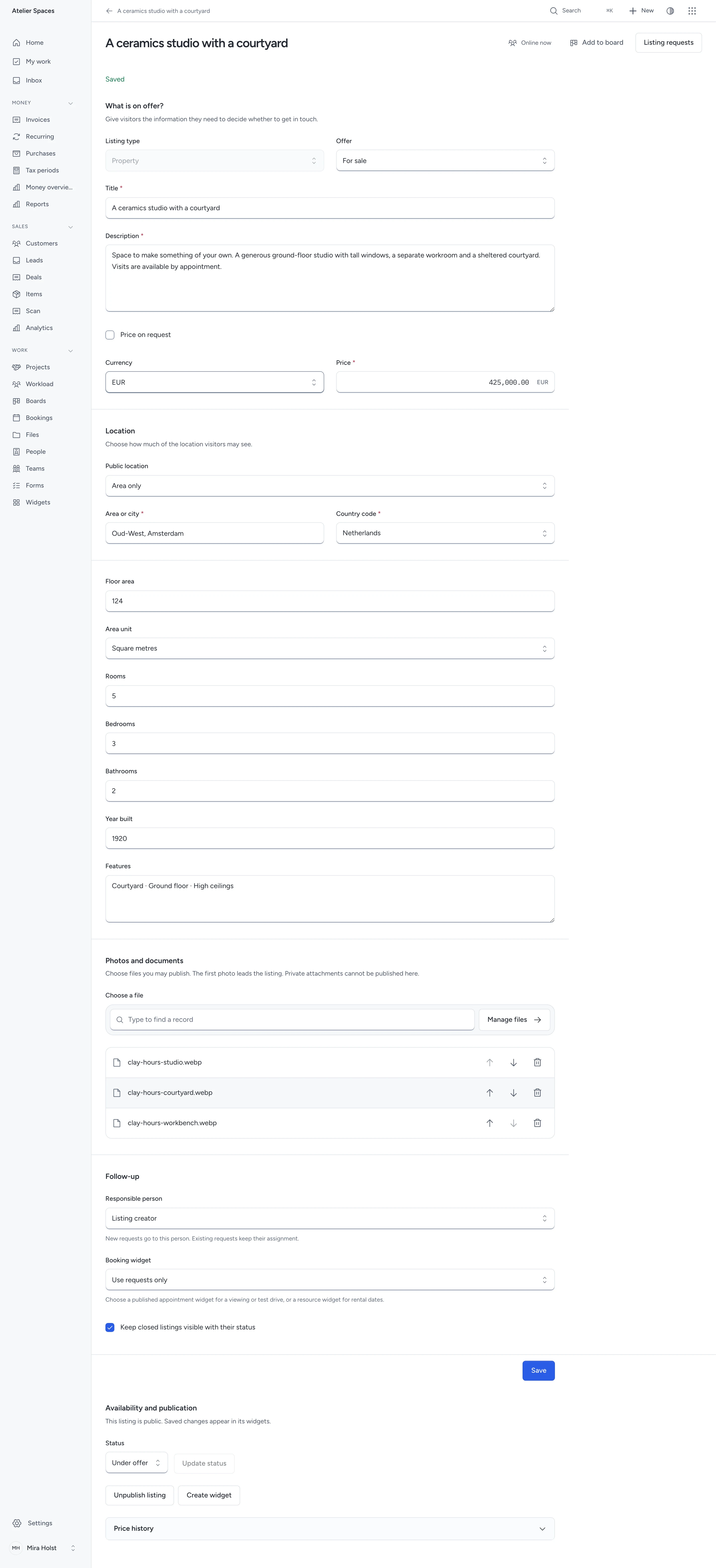
Task: Open the Currency dropdown showing EUR
Action: click(x=214, y=382)
